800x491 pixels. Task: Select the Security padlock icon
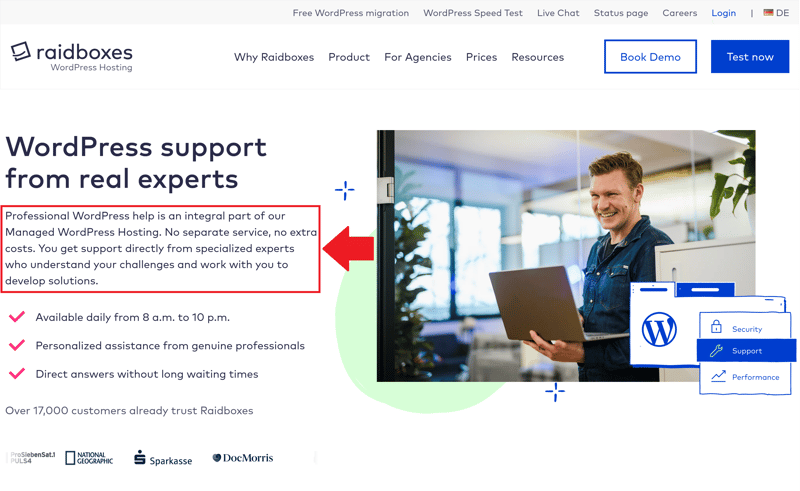(716, 327)
